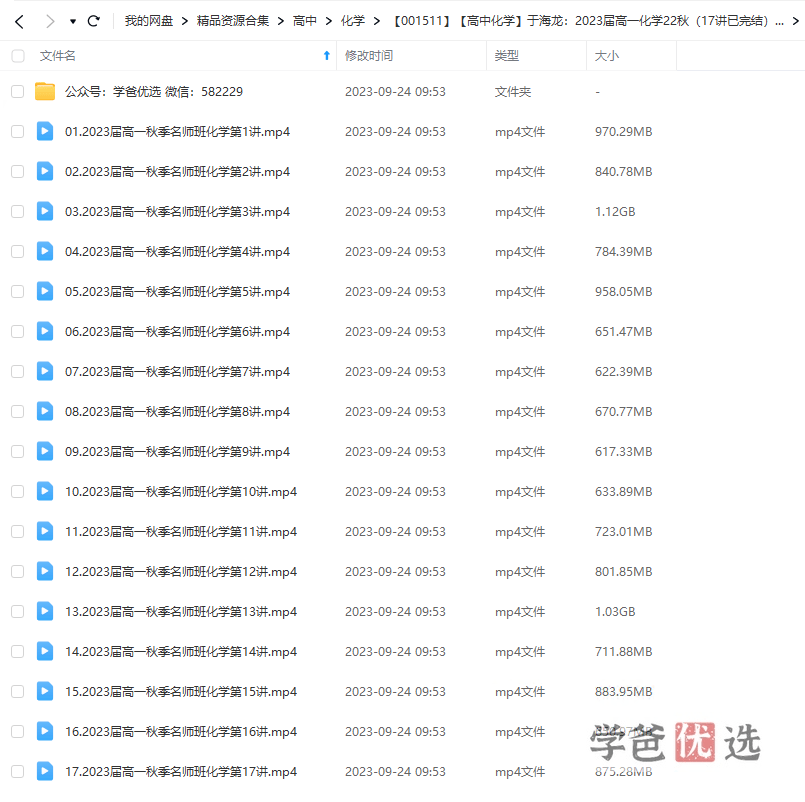Click size value 970.29MB
The image size is (805, 802).
pyautogui.click(x=623, y=131)
